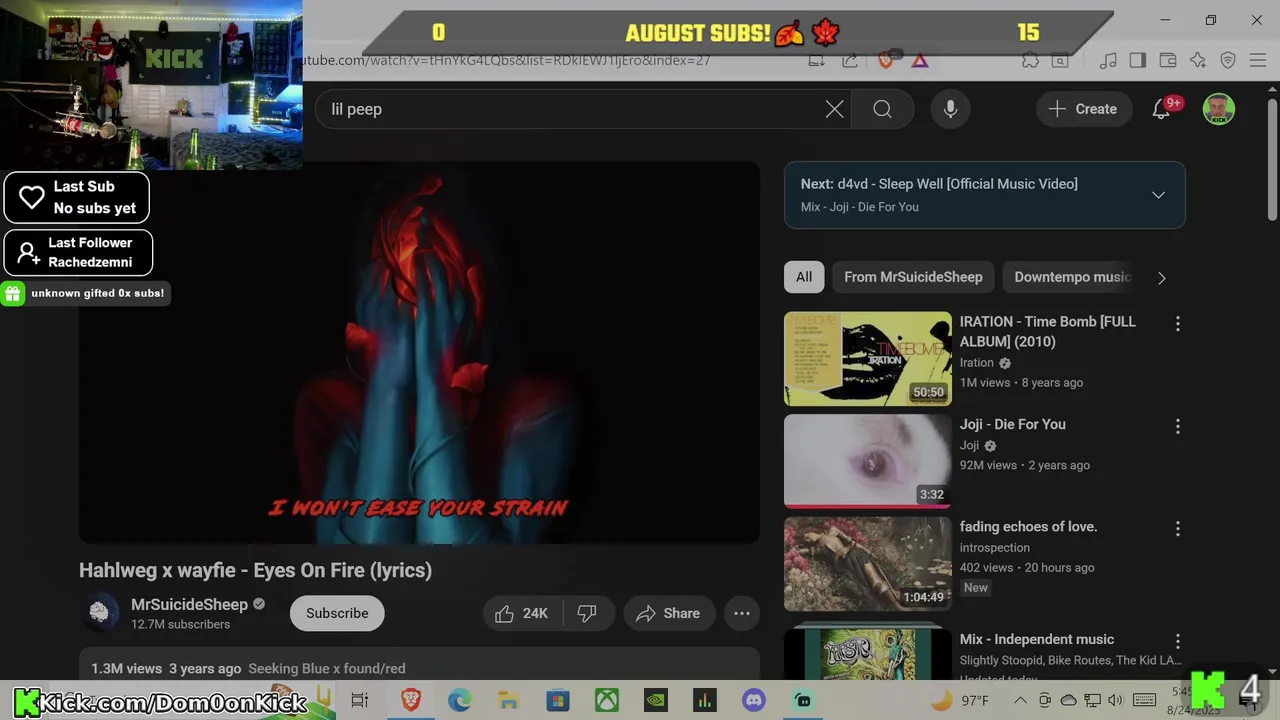
Task: Click the magnifier search button
Action: coord(882,109)
